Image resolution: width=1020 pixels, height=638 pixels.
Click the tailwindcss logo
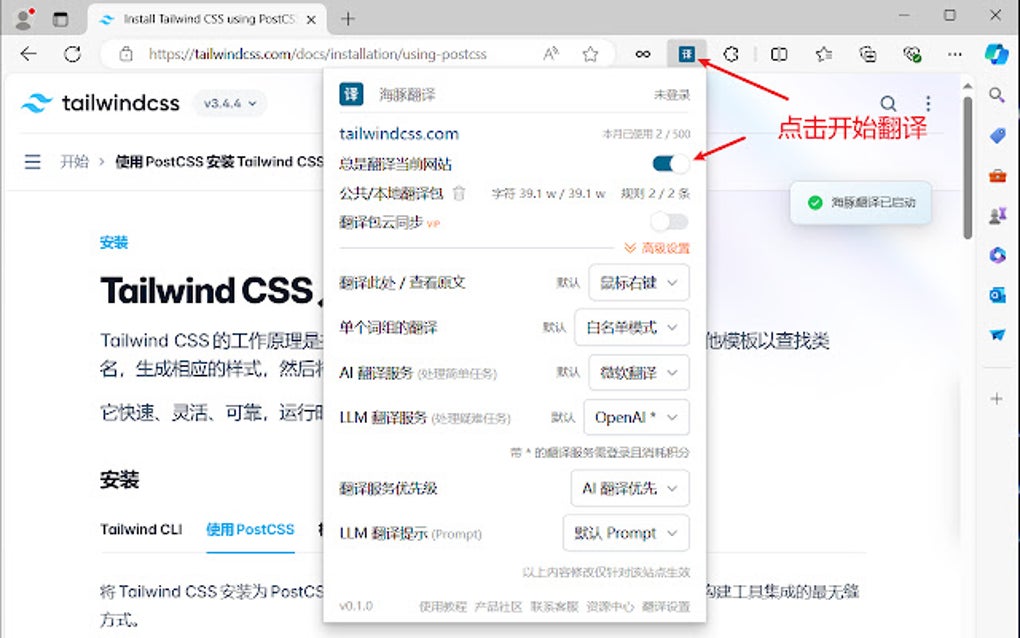100,103
